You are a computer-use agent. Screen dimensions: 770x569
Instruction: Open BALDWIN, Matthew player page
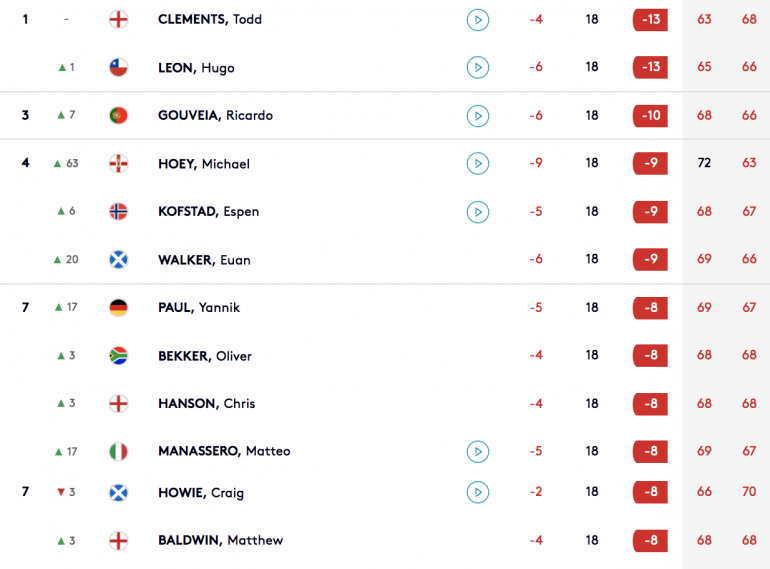220,540
